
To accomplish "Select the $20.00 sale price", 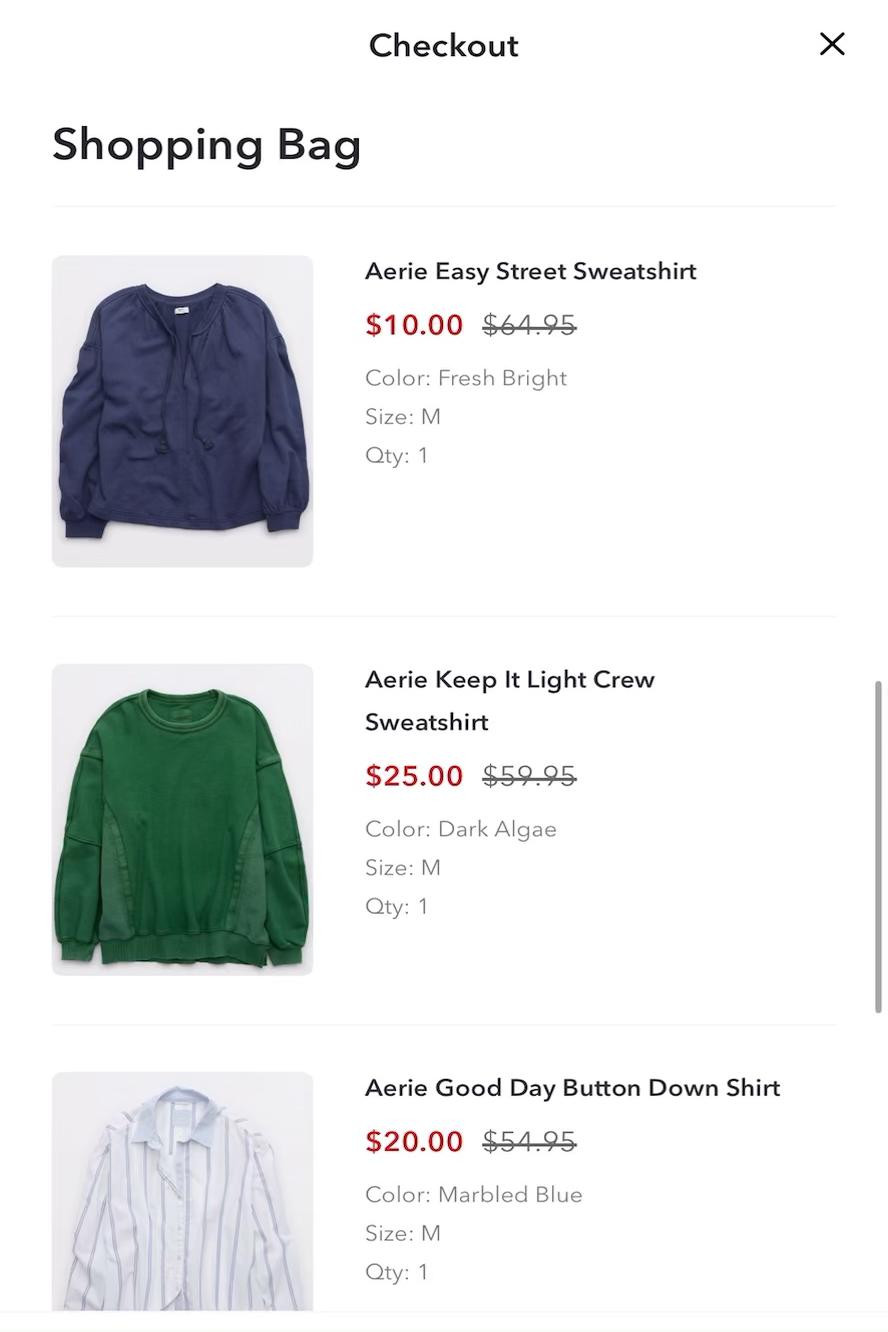I will (413, 1140).
